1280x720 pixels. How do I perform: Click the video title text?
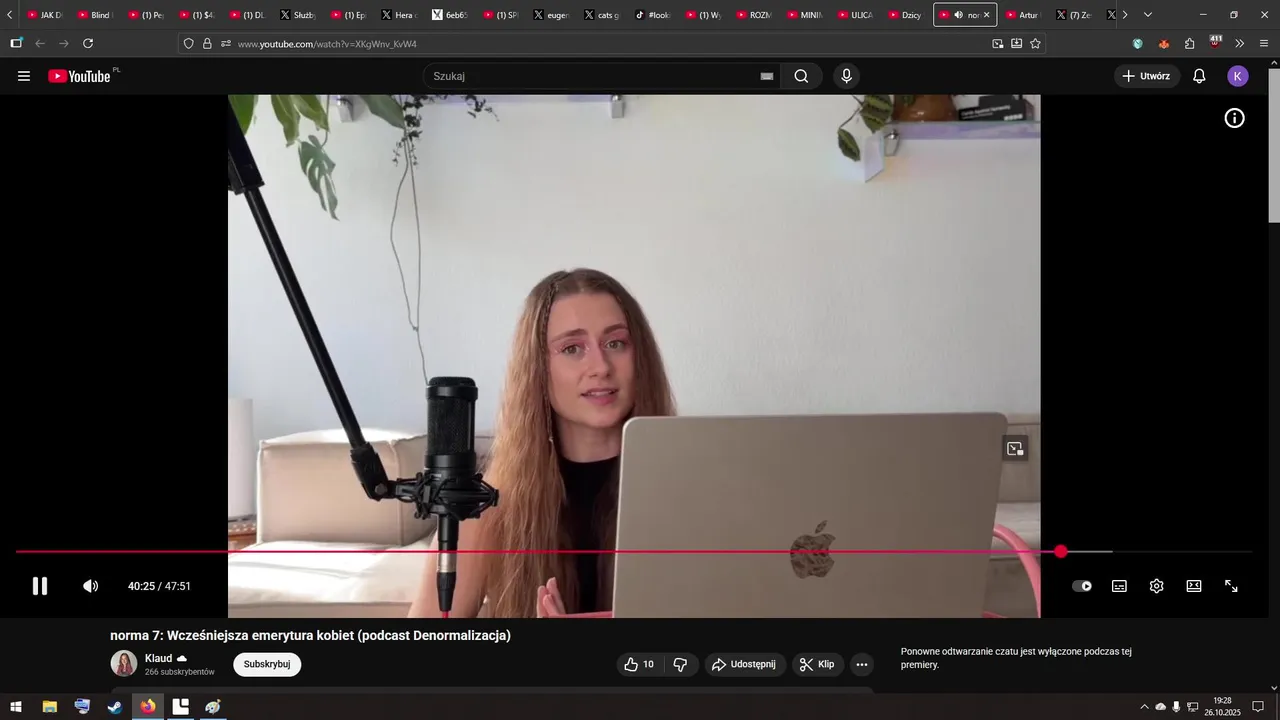(x=310, y=635)
